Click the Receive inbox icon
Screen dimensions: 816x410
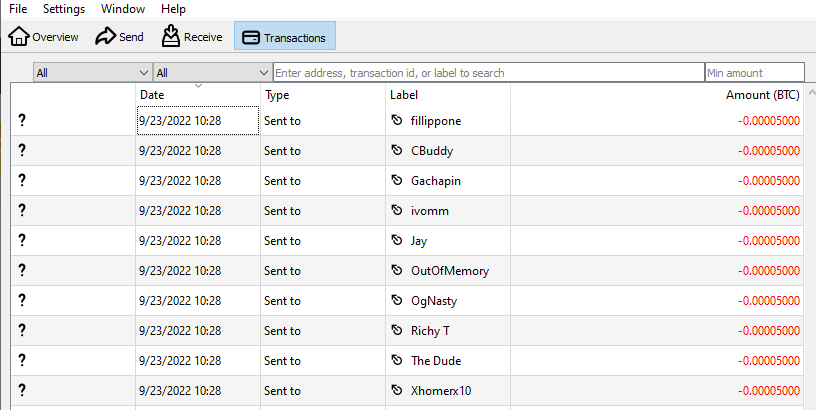tap(171, 36)
